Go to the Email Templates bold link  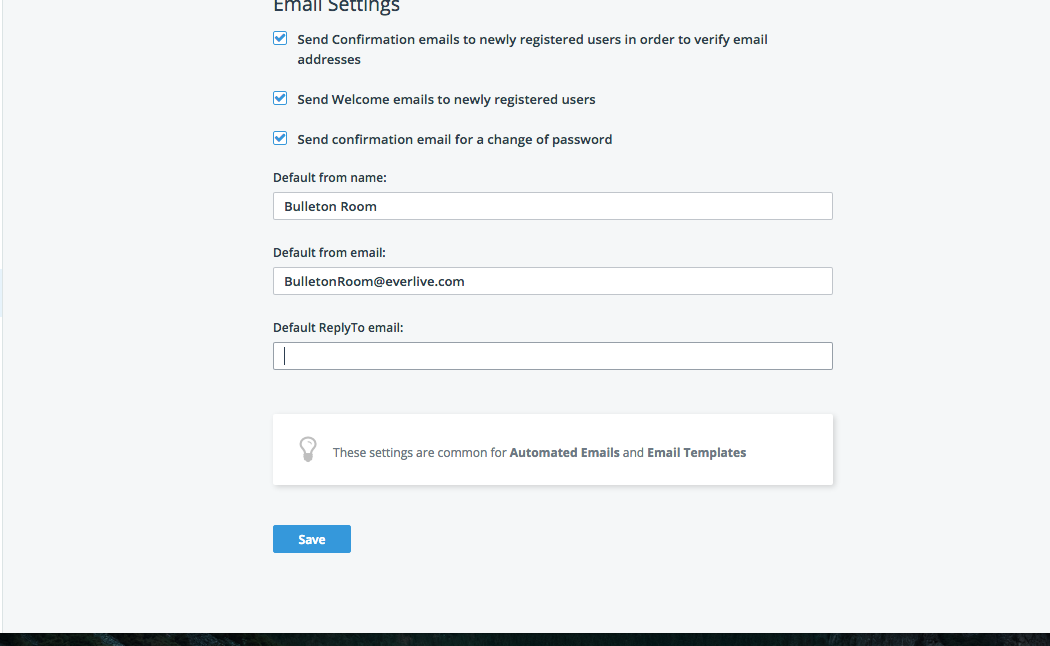pyautogui.click(x=696, y=453)
